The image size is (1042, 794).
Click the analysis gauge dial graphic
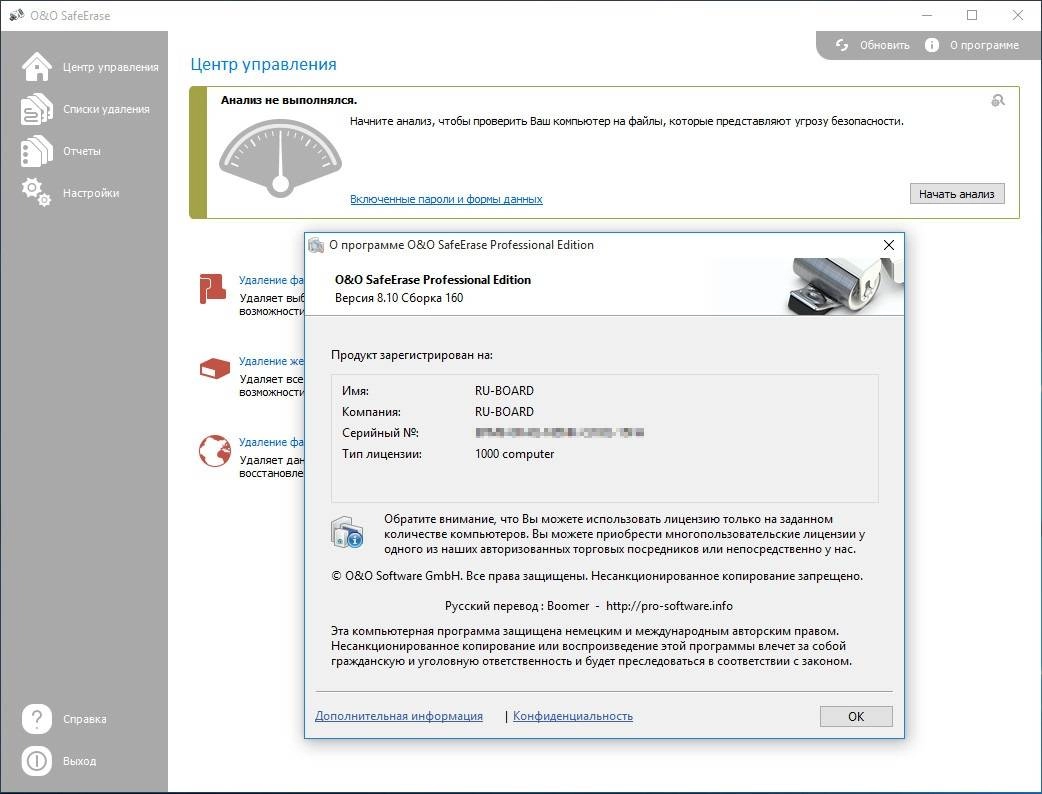(x=280, y=158)
